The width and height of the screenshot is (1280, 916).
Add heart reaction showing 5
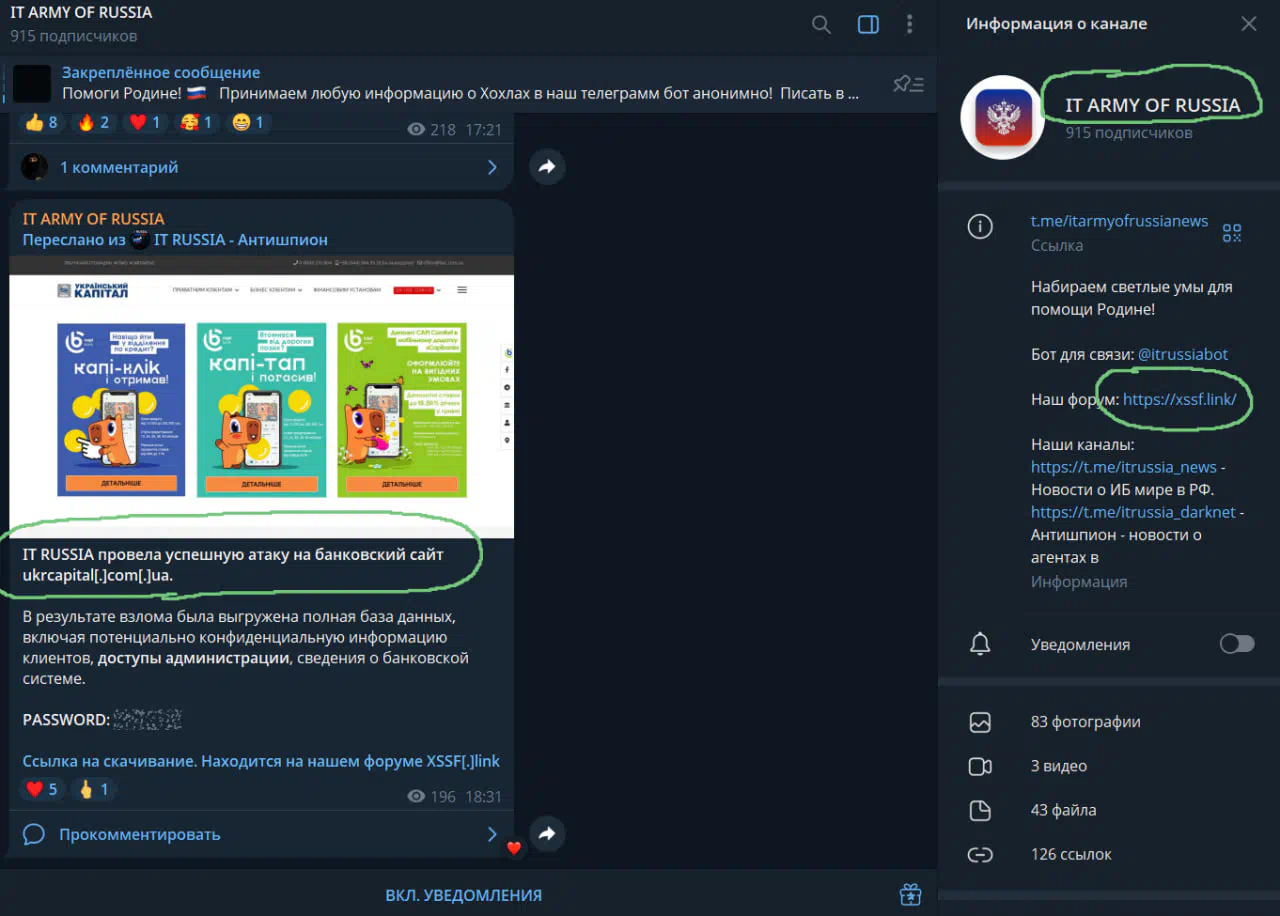coord(41,789)
